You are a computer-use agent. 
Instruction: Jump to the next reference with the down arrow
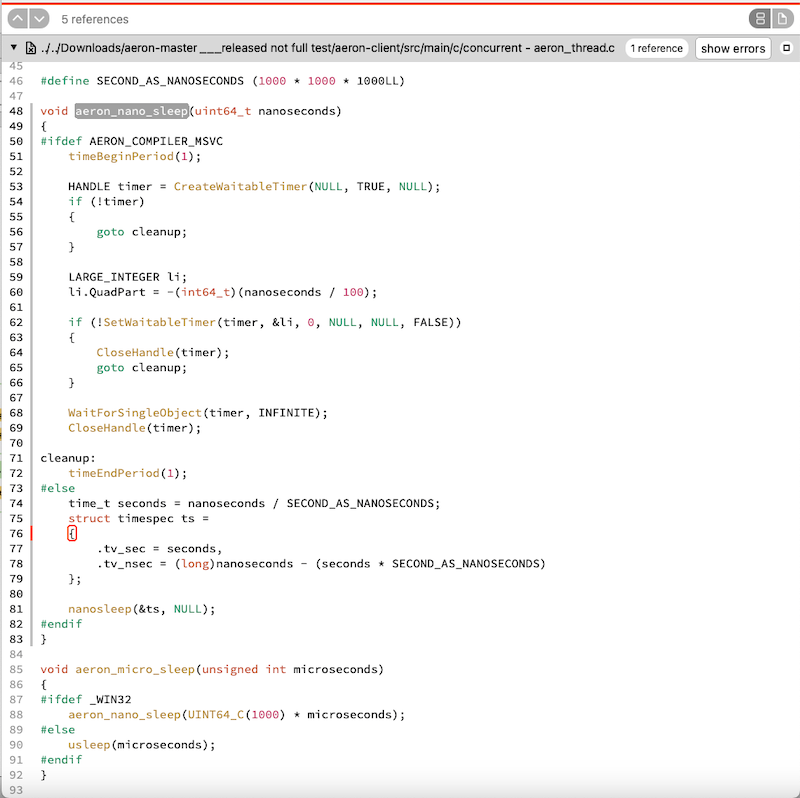(39, 19)
